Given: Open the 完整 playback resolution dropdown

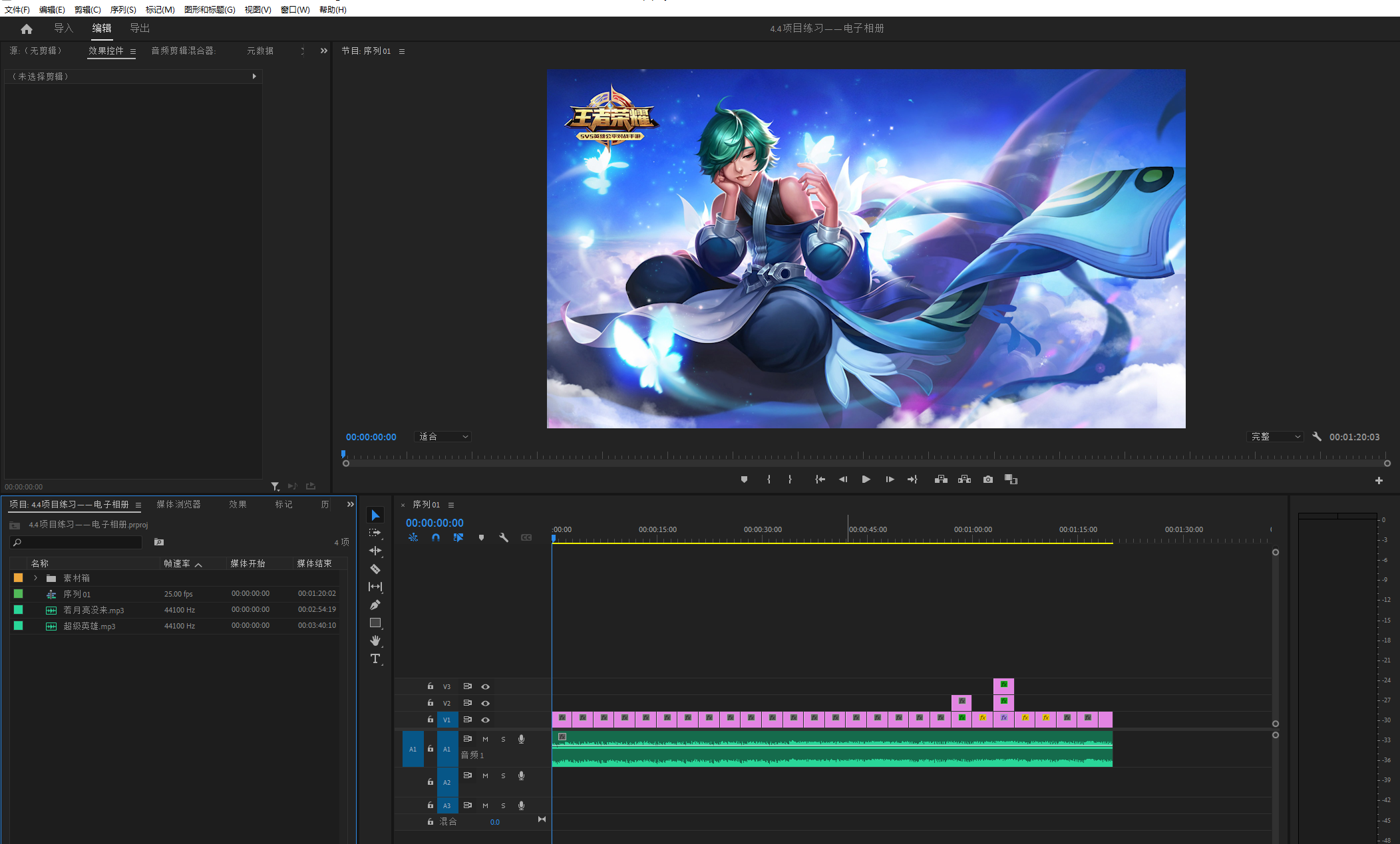Looking at the screenshot, I should point(1275,437).
